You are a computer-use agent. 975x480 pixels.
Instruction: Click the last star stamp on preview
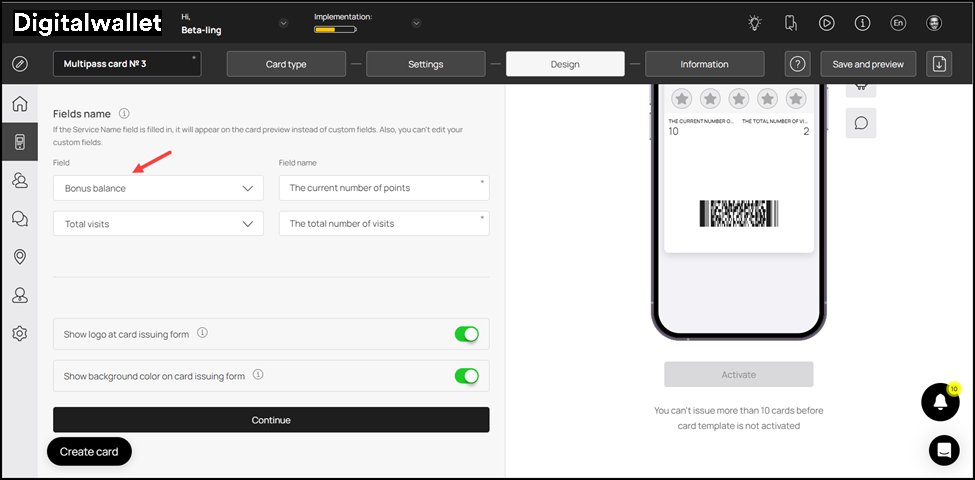(x=796, y=98)
